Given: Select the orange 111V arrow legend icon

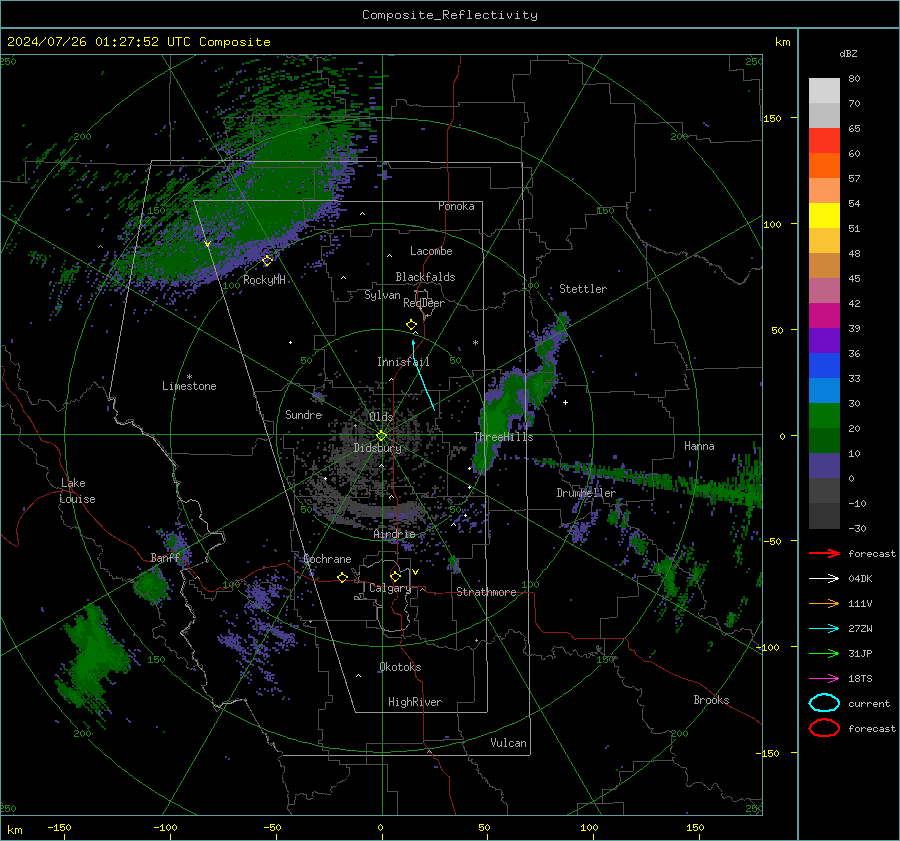Looking at the screenshot, I should tap(824, 603).
